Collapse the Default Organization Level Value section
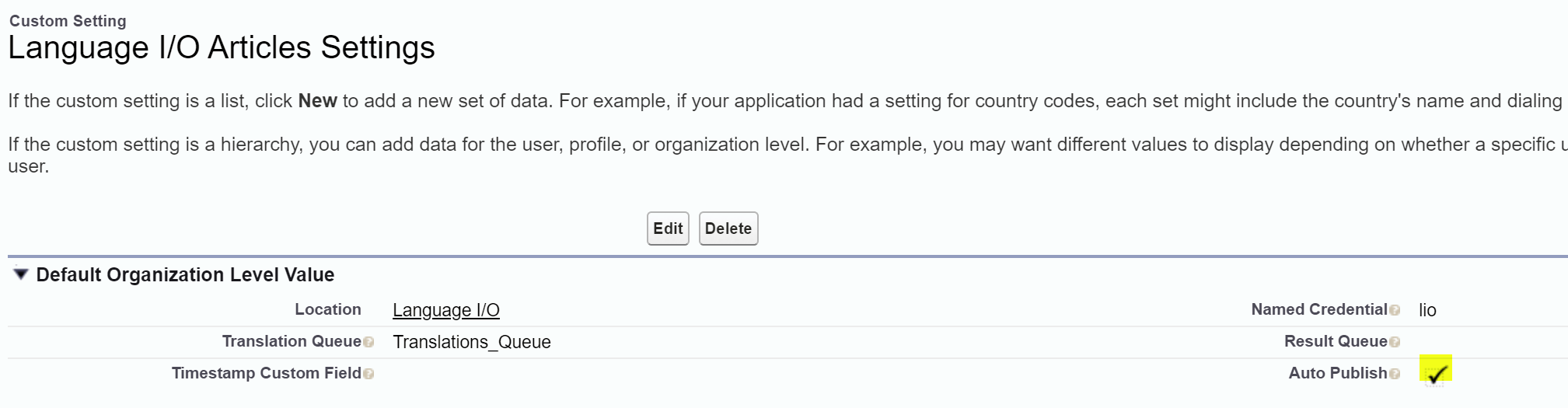This screenshot has width=1568, height=408. point(21,274)
